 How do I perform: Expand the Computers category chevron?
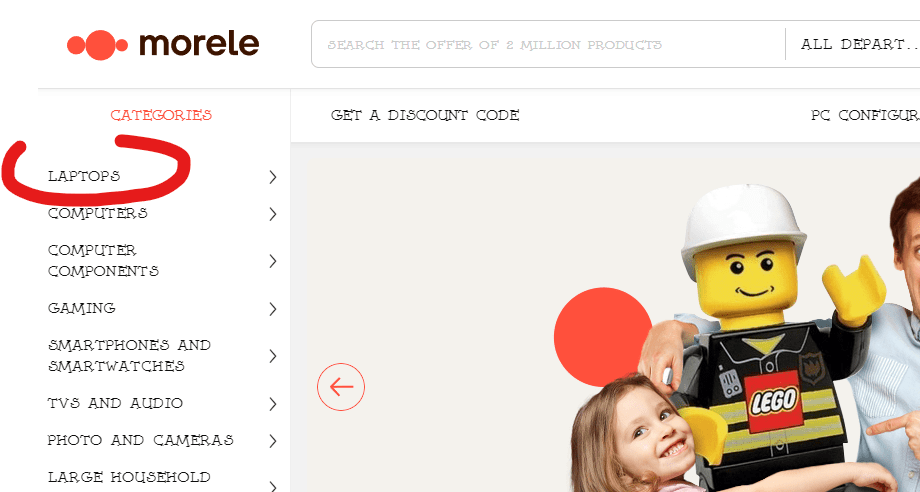pos(273,214)
